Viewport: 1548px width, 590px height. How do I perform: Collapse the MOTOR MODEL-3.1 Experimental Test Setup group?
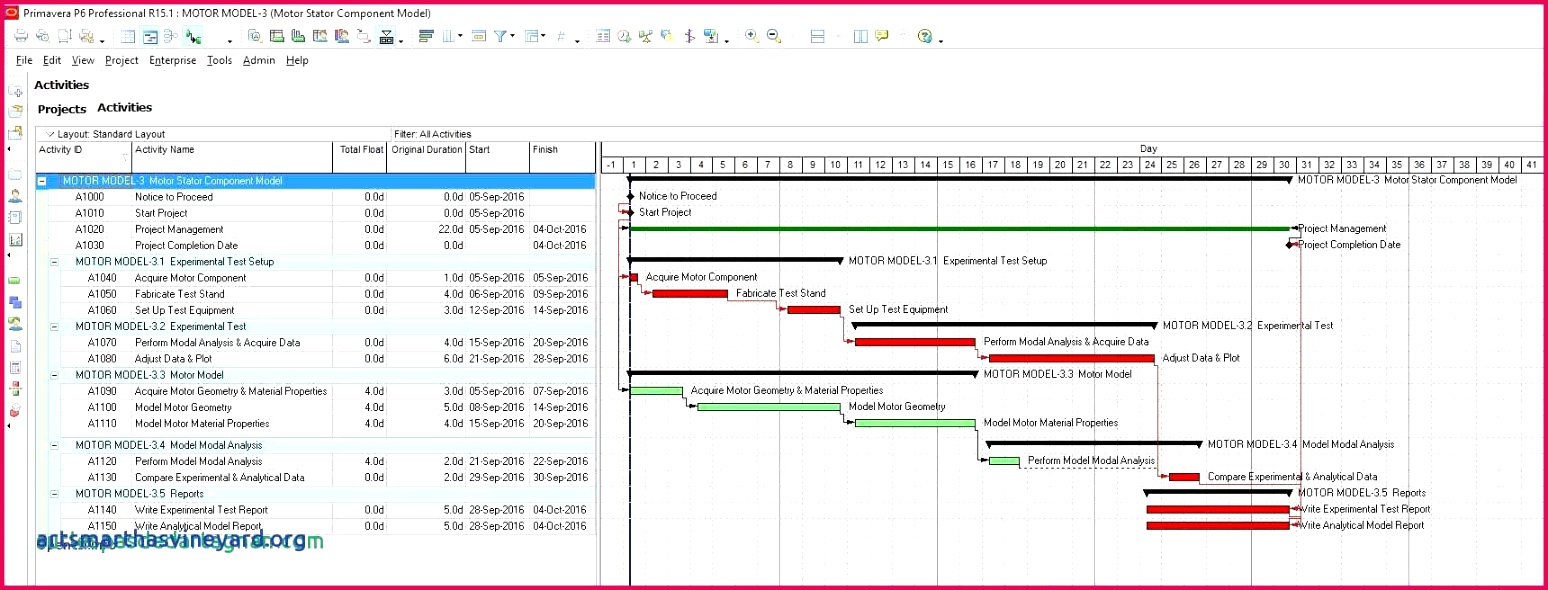pos(55,261)
